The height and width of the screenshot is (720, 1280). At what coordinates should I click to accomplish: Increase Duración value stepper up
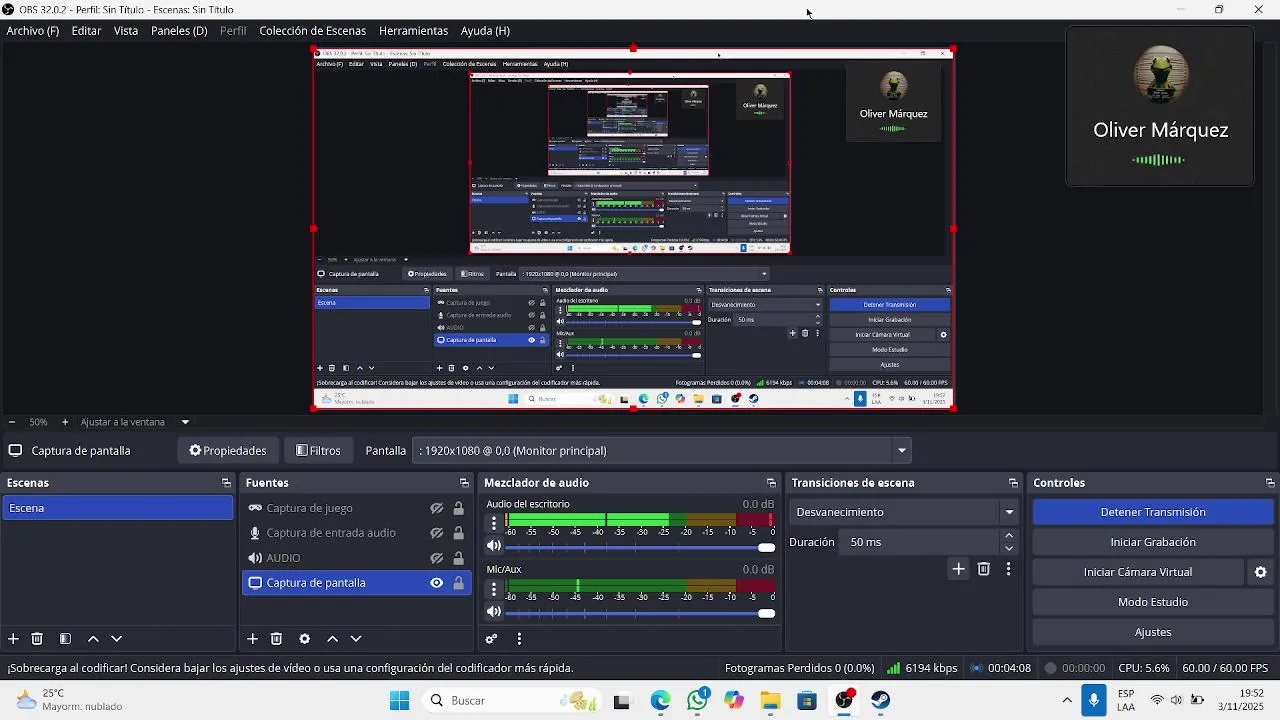click(1009, 536)
